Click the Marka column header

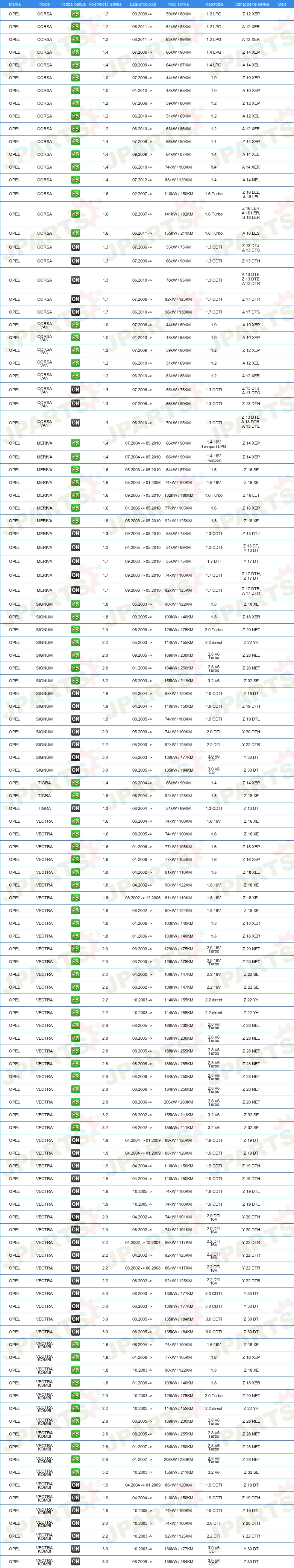click(15, 4)
